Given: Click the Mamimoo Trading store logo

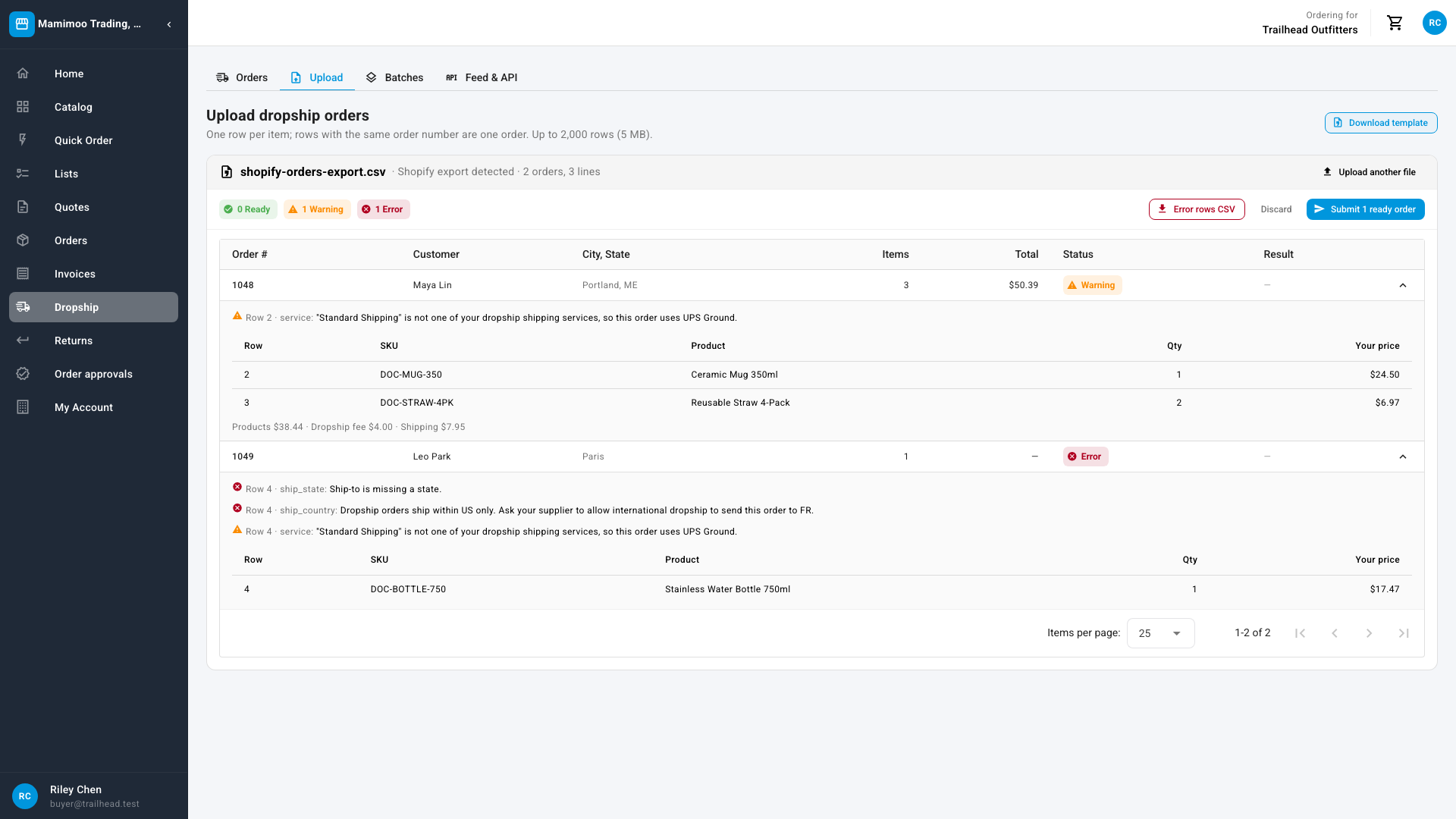Looking at the screenshot, I should (22, 24).
